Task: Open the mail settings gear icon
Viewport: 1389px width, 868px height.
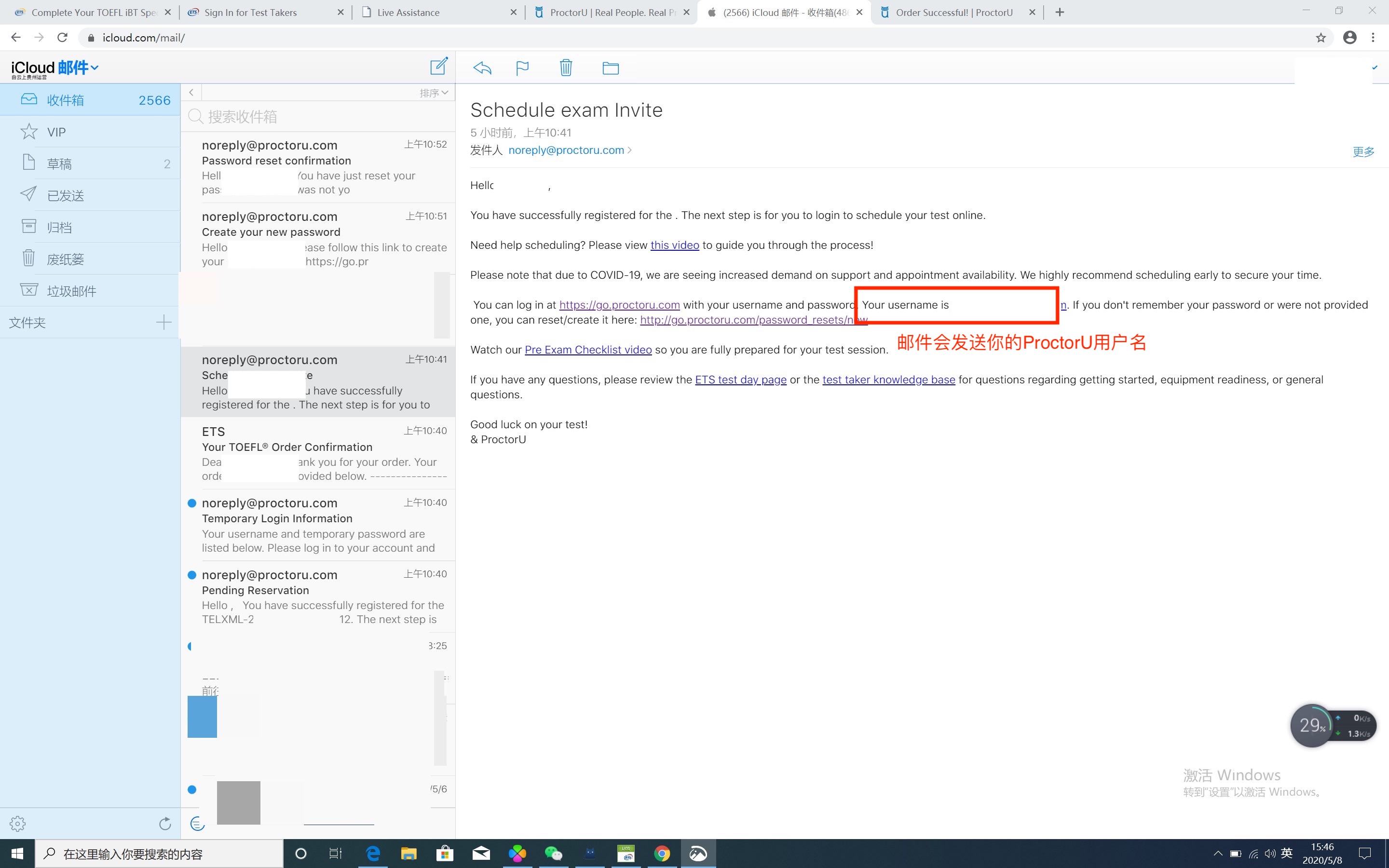Action: click(18, 823)
